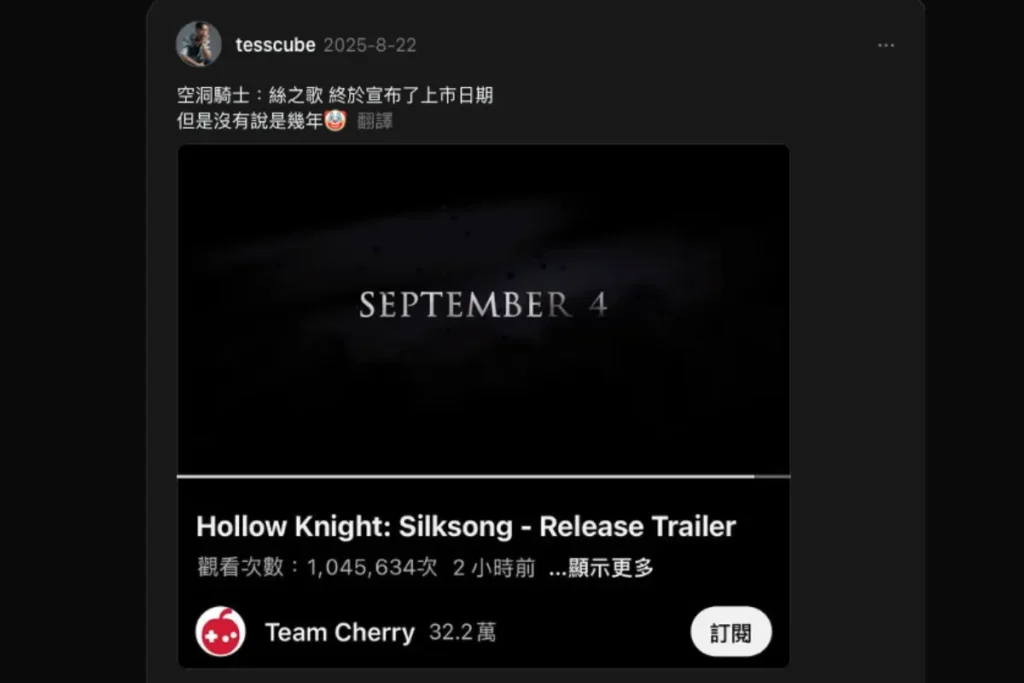Click the 2 小時前 upload time
Screen dimensions: 1024x683
click(x=494, y=567)
